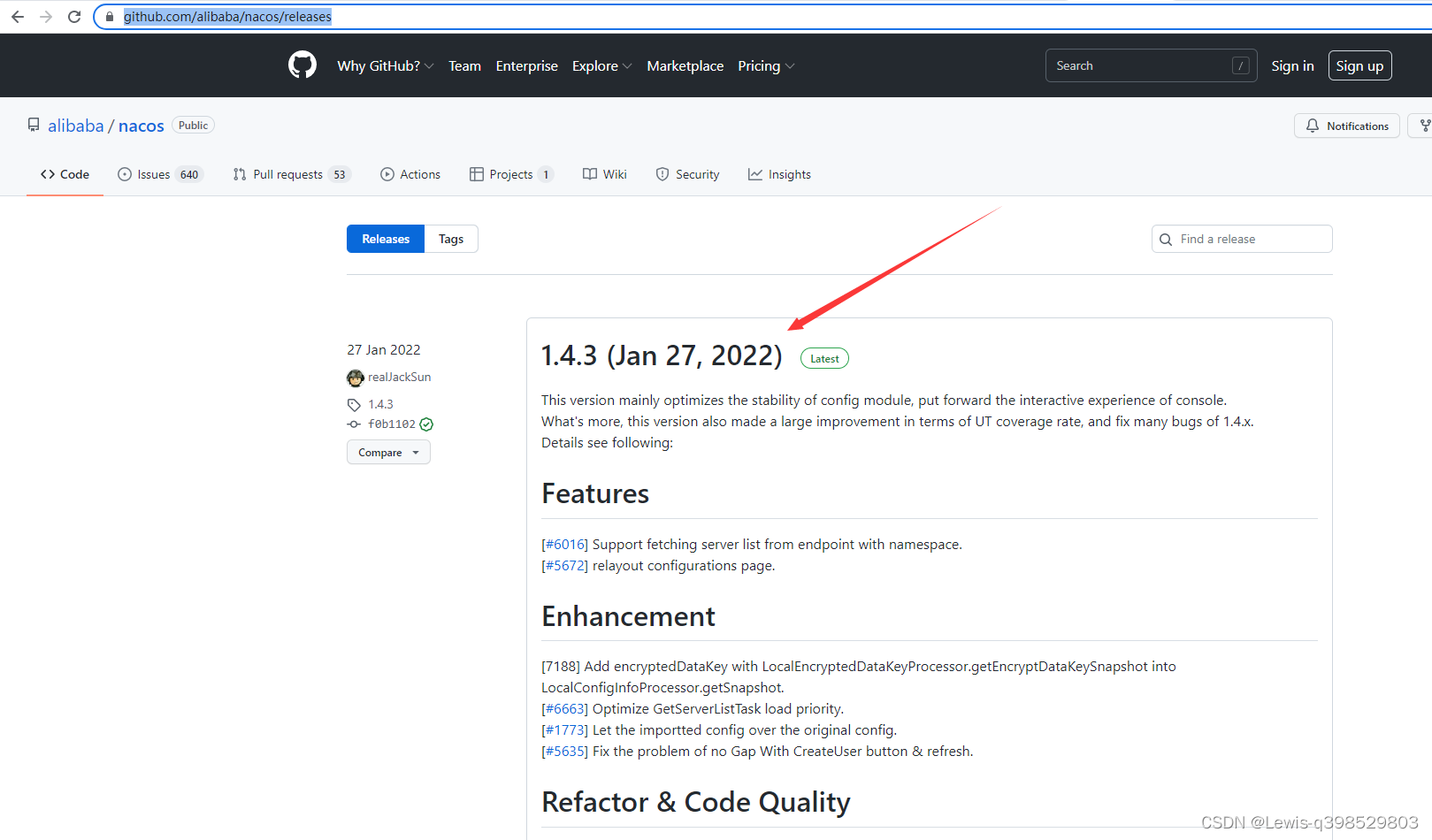Switch to the Tags tab
Screen dimensions: 1432x840
(x=451, y=239)
